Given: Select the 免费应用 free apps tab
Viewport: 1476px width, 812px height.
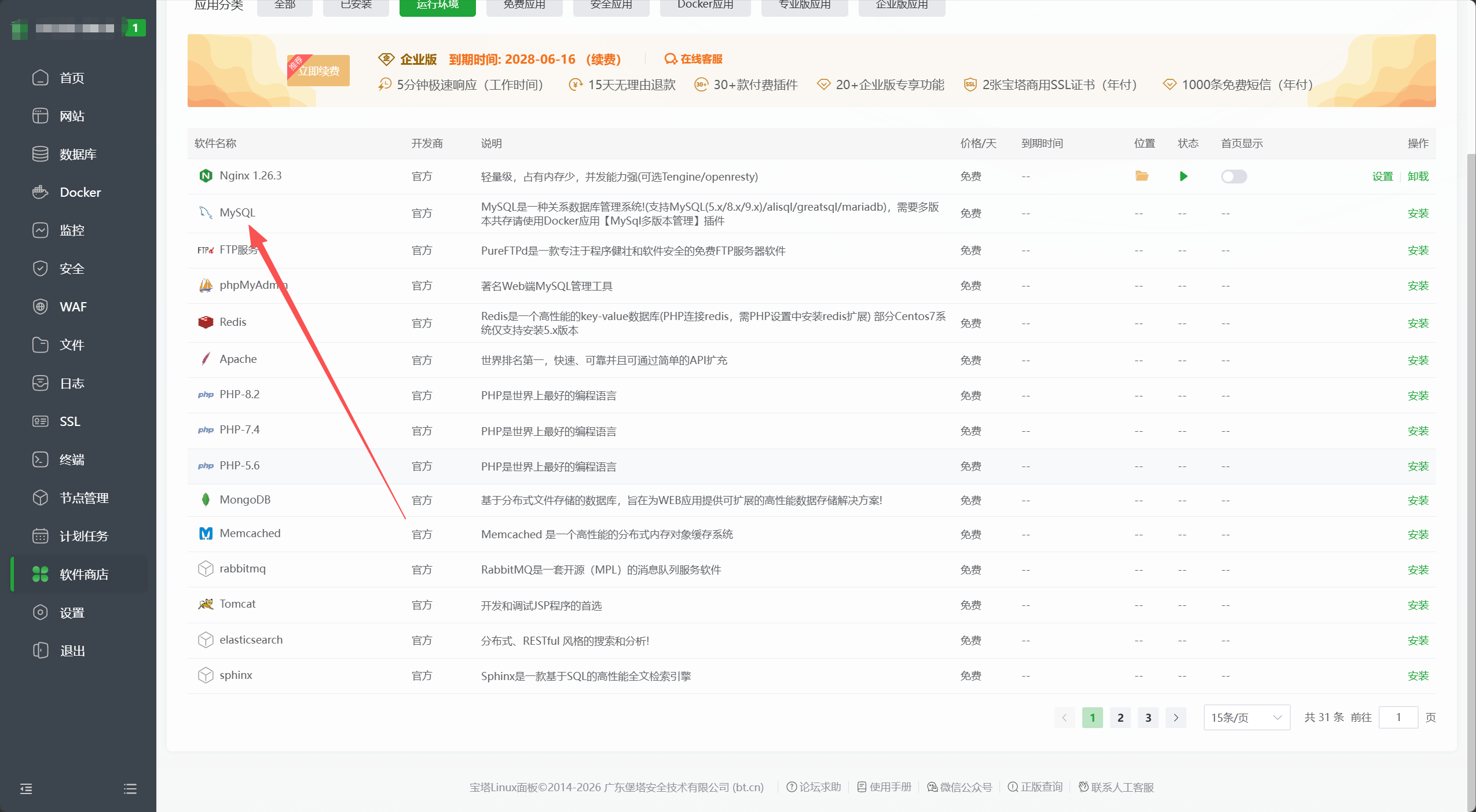Looking at the screenshot, I should coord(525,6).
